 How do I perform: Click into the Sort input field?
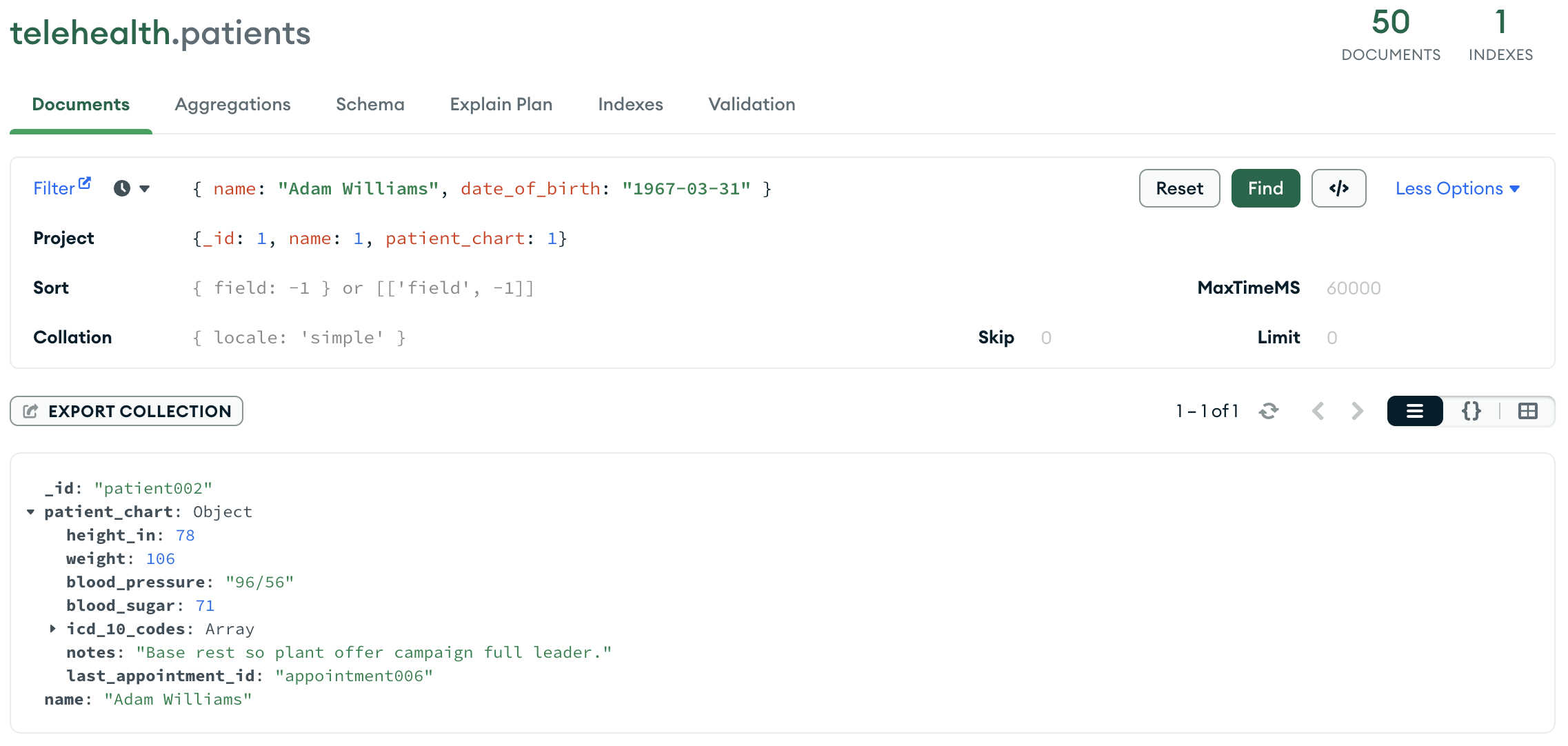pos(414,288)
